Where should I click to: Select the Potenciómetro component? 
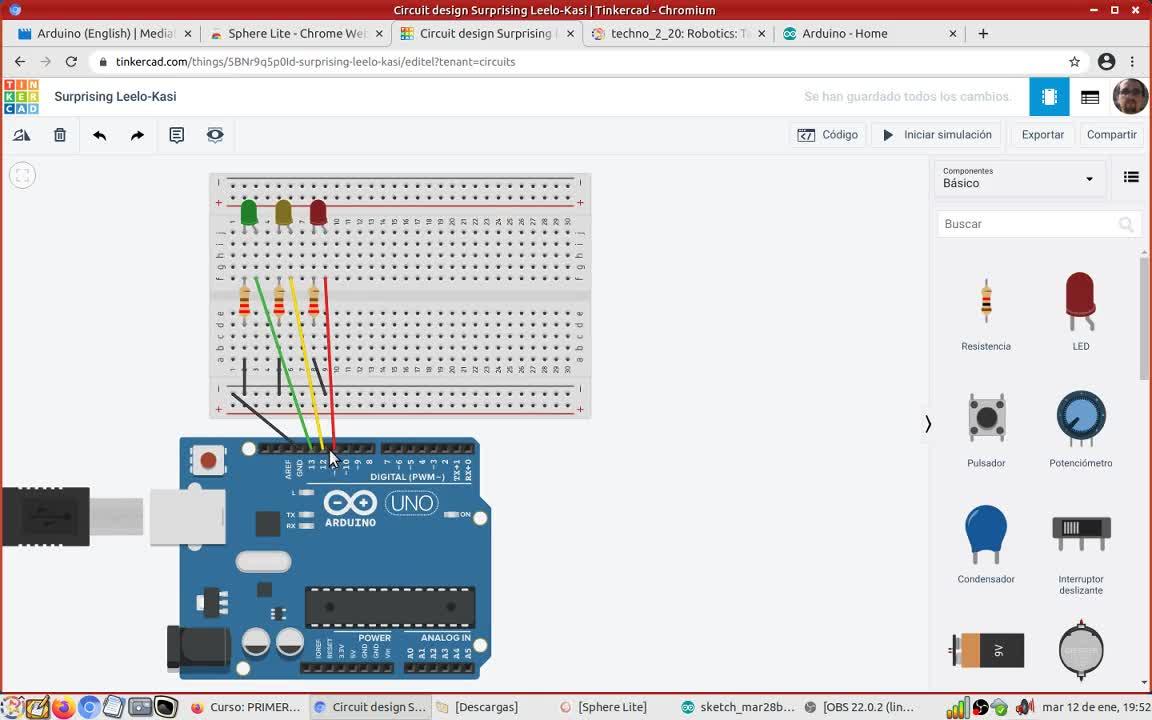(x=1080, y=420)
